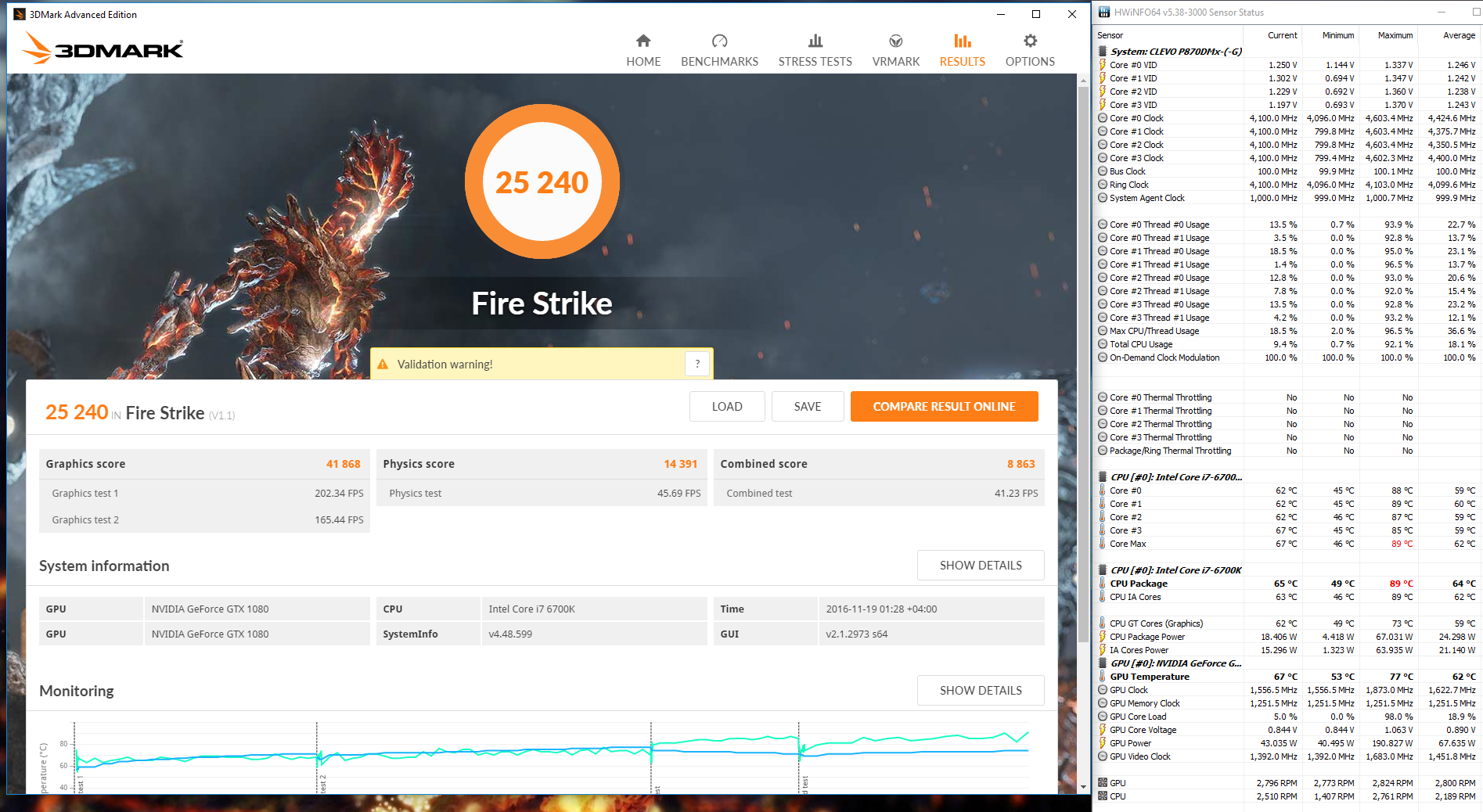Select System: CLEVO P870DMx sensor group
The width and height of the screenshot is (1483, 812).
[x=1176, y=52]
